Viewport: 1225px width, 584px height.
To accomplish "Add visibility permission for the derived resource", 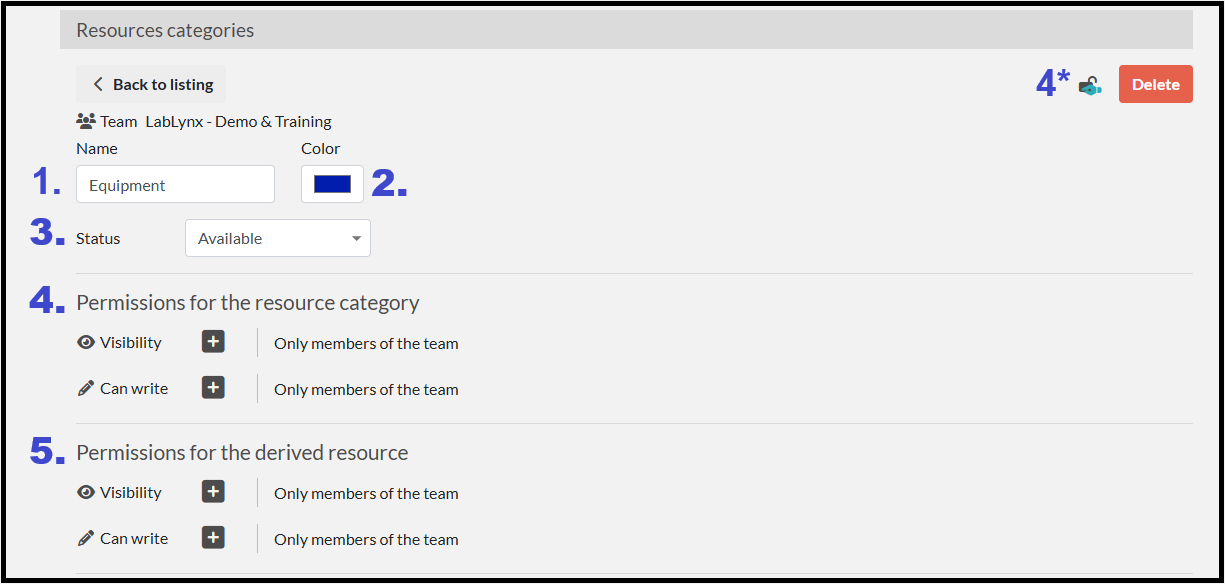I will point(213,492).
